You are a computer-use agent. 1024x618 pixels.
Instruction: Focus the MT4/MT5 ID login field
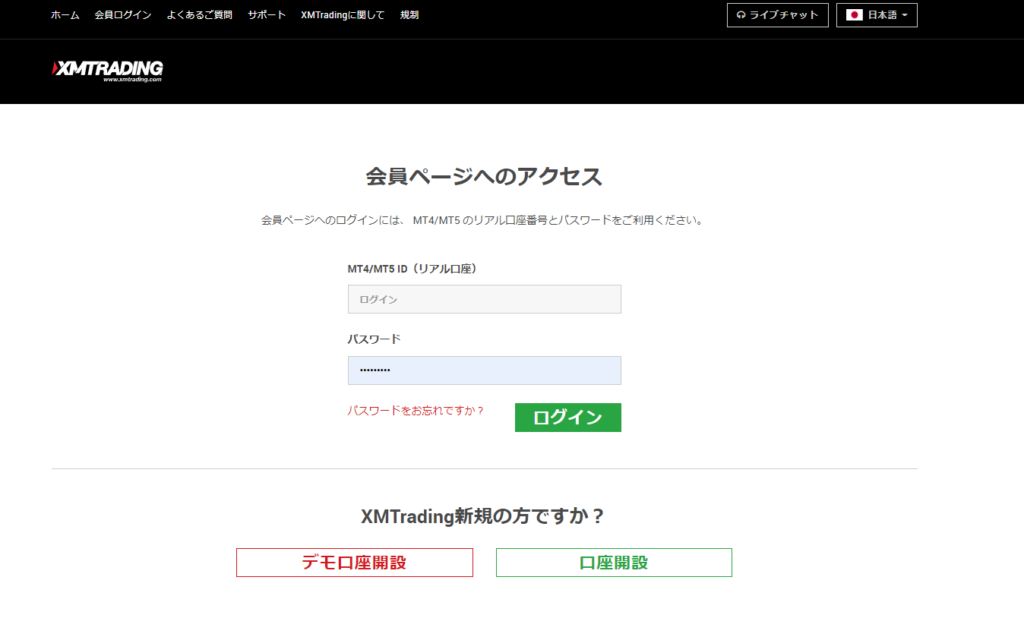coord(484,299)
